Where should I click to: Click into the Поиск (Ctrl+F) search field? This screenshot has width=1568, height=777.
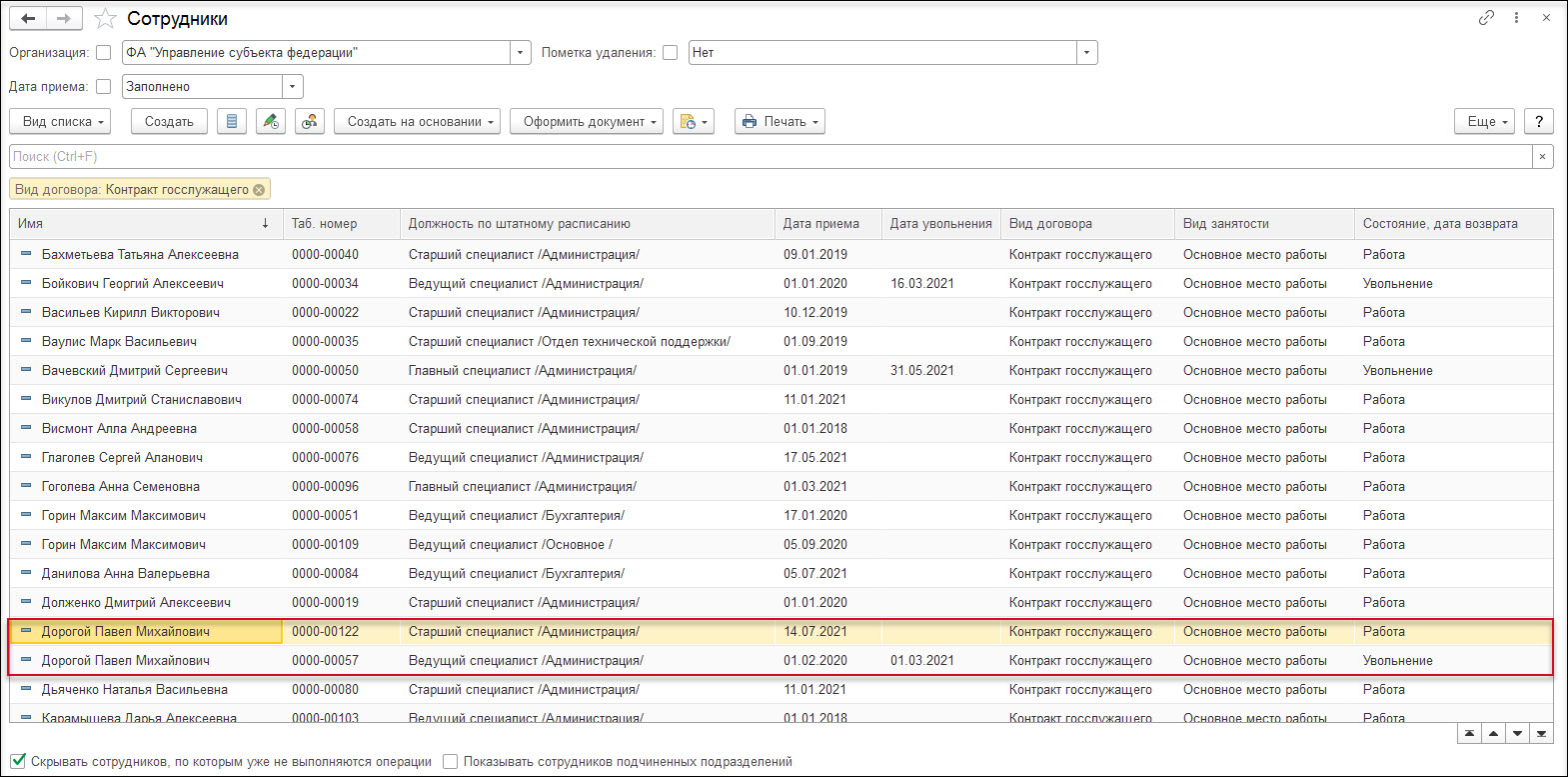click(771, 157)
